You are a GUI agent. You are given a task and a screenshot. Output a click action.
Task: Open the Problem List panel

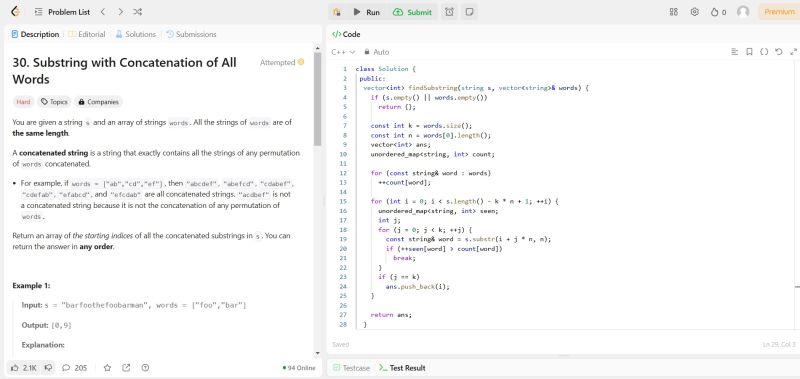pos(62,12)
